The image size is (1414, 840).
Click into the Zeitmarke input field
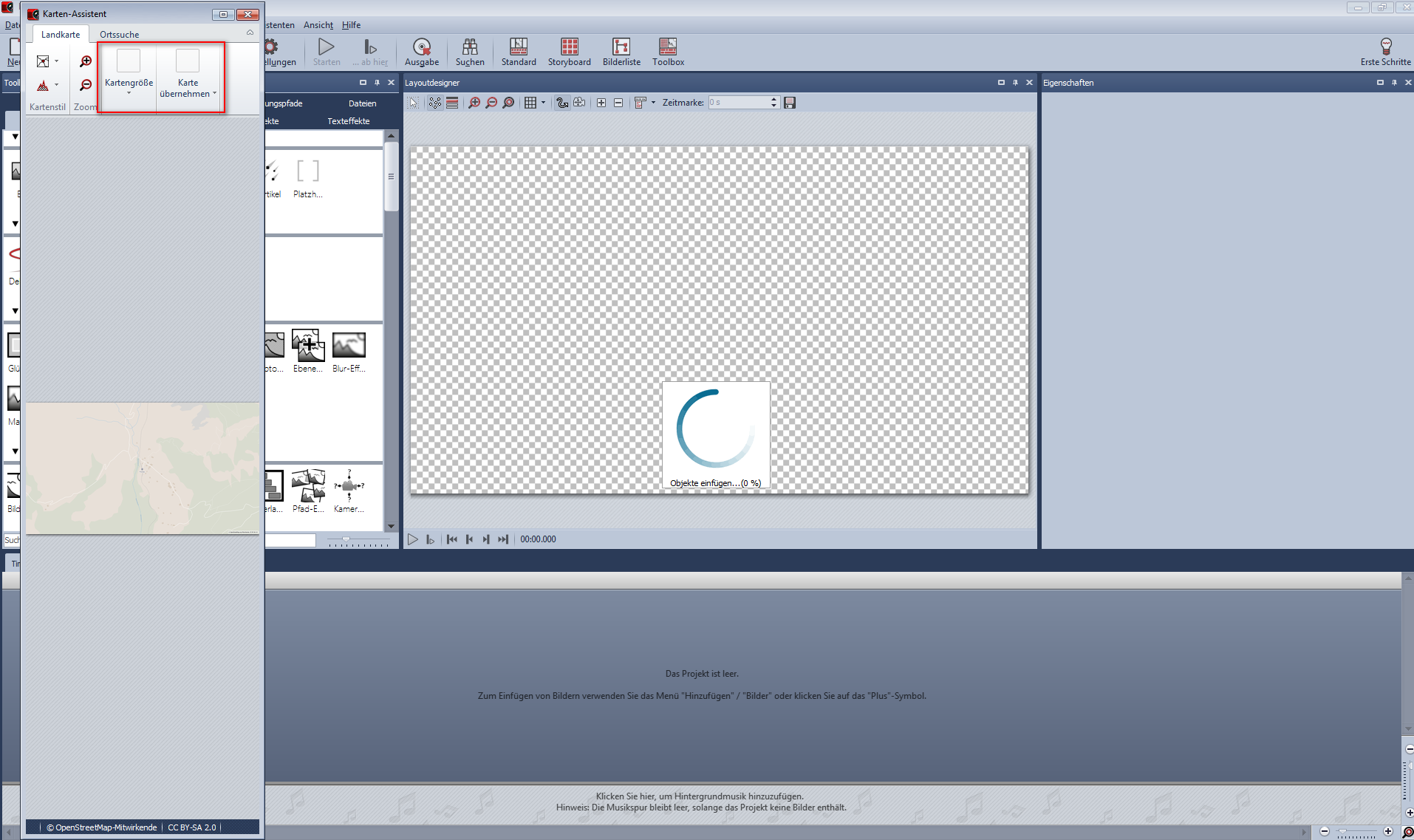click(x=738, y=103)
